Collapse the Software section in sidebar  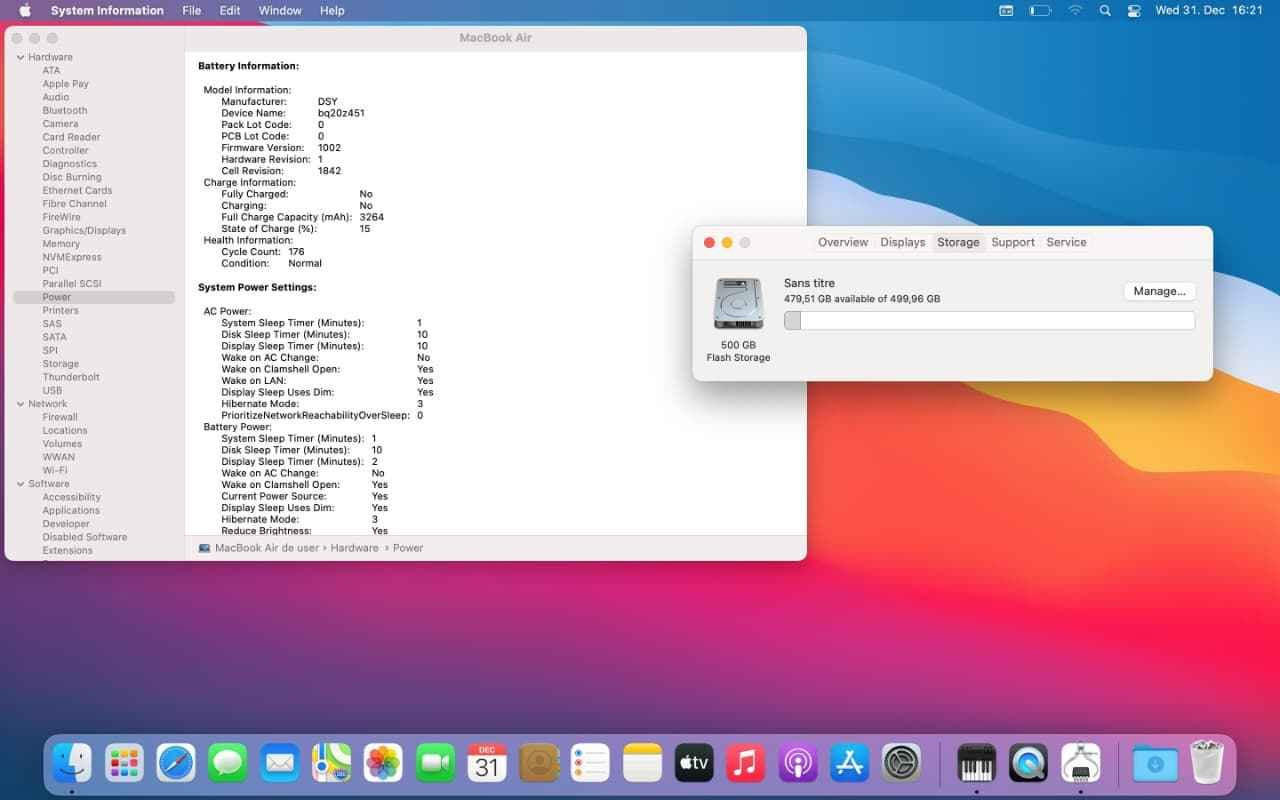pyautogui.click(x=21, y=484)
